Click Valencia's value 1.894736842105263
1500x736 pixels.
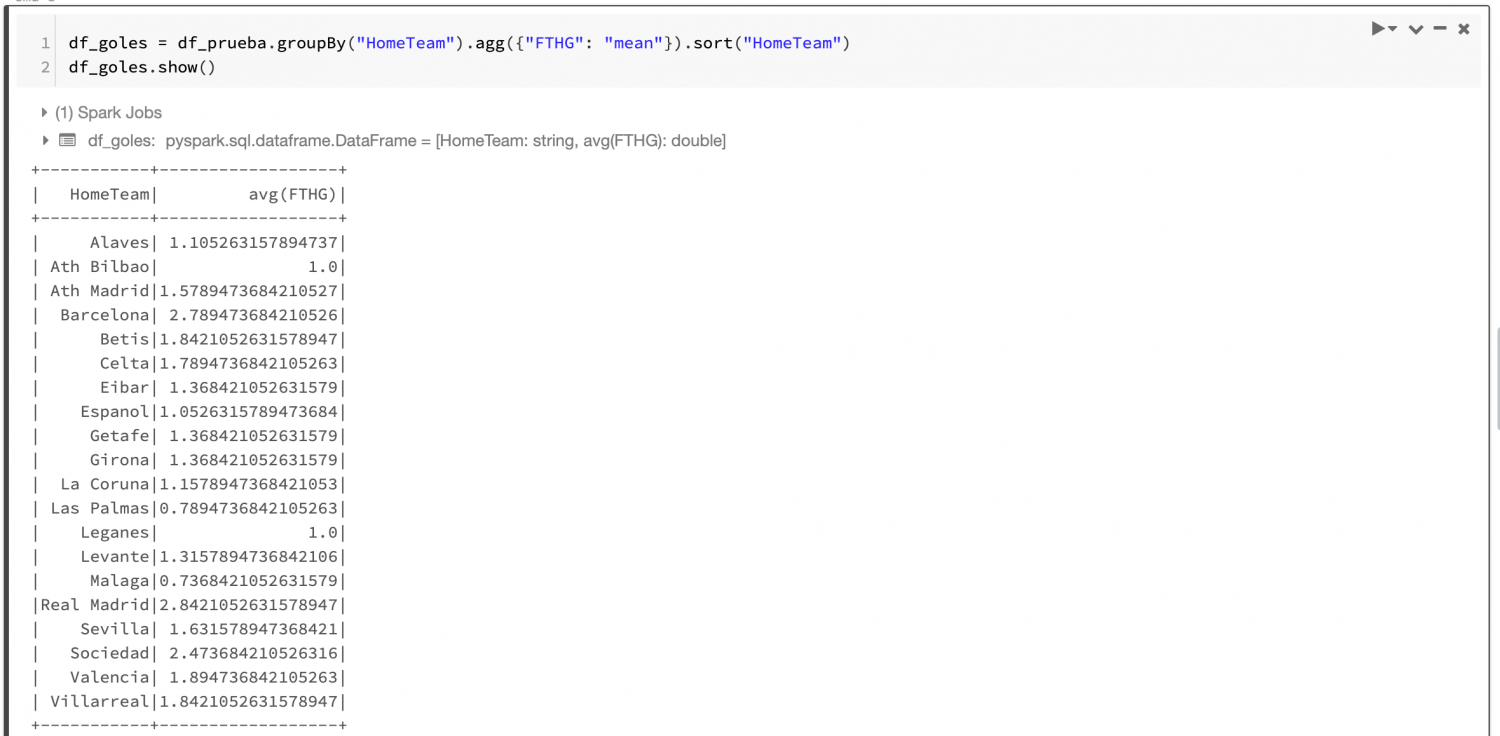tap(253, 678)
